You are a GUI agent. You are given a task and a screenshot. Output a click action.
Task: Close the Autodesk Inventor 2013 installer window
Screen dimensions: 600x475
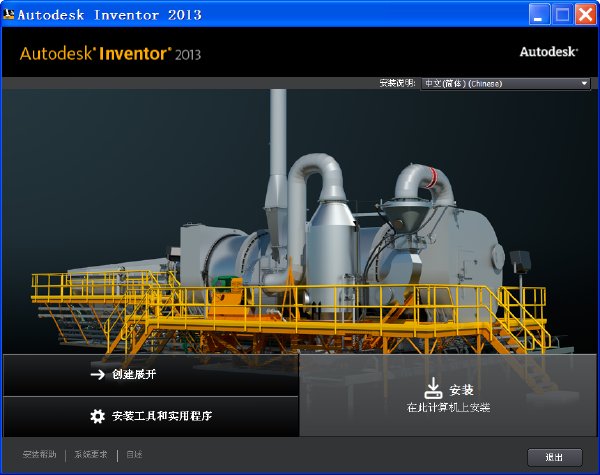pyautogui.click(x=585, y=15)
